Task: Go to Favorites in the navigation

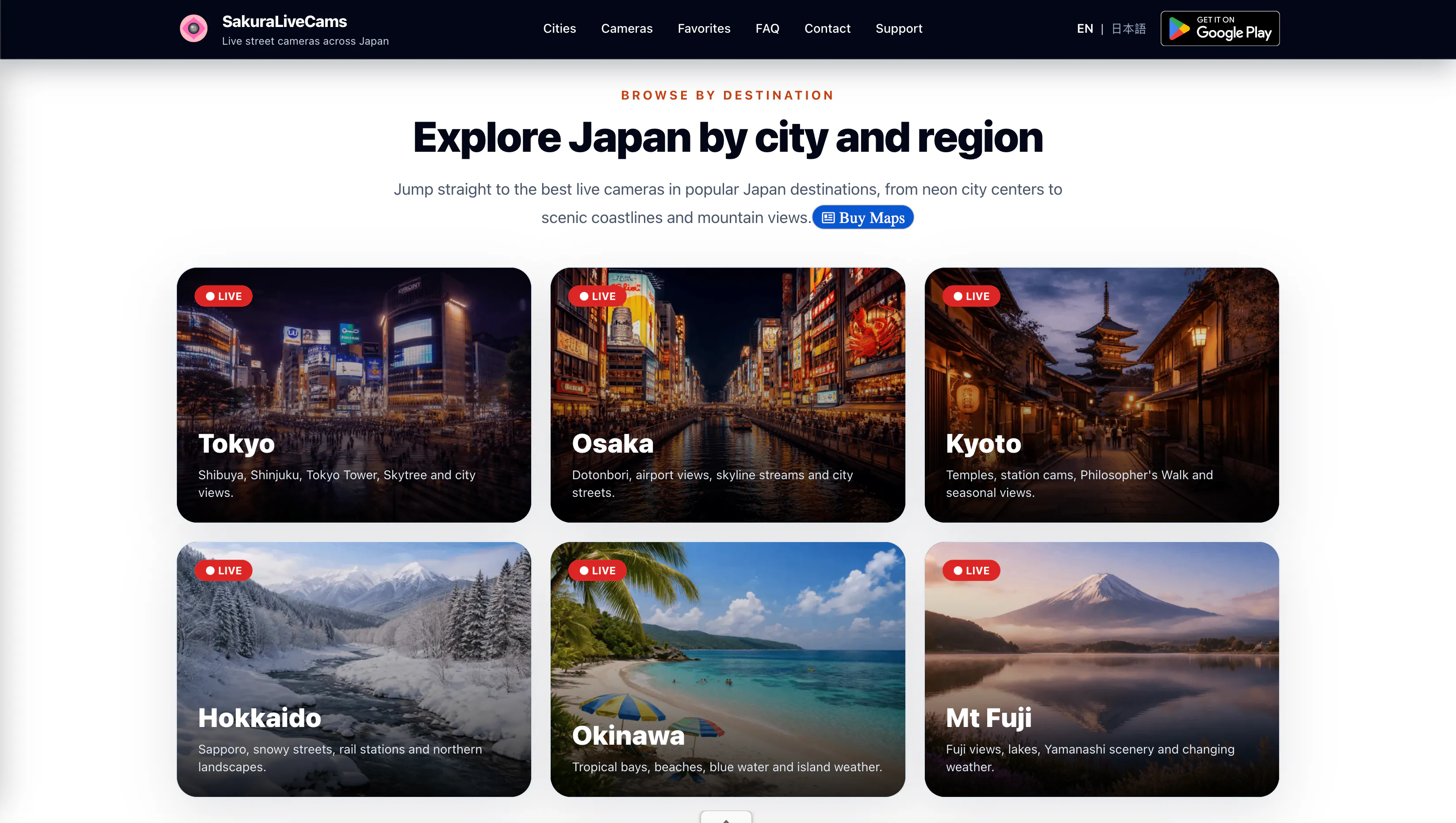Action: 704,28
